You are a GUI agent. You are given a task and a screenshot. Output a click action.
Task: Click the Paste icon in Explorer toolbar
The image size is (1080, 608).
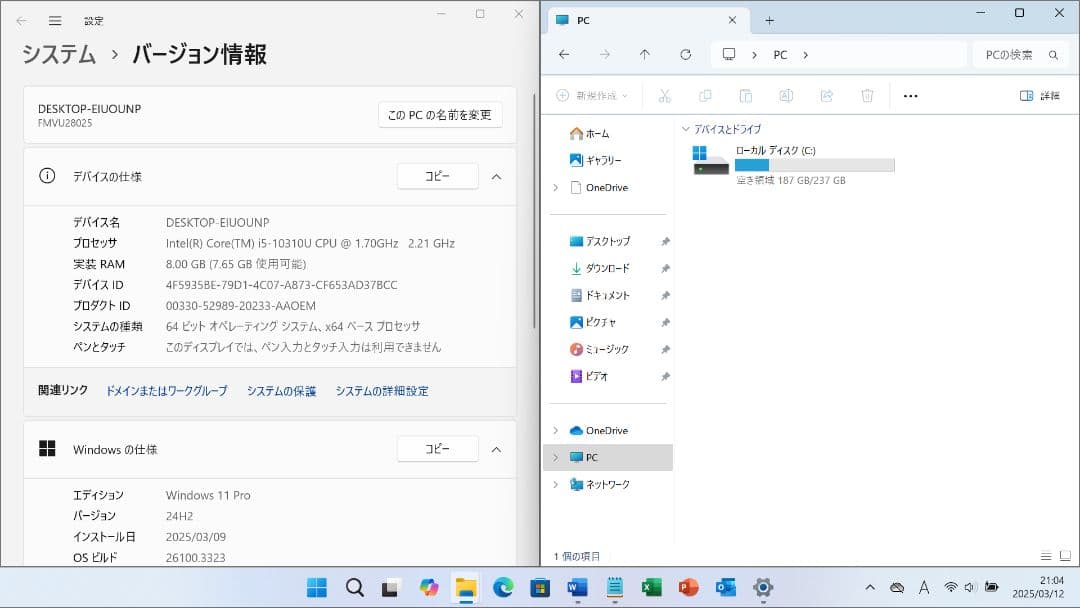coord(745,95)
